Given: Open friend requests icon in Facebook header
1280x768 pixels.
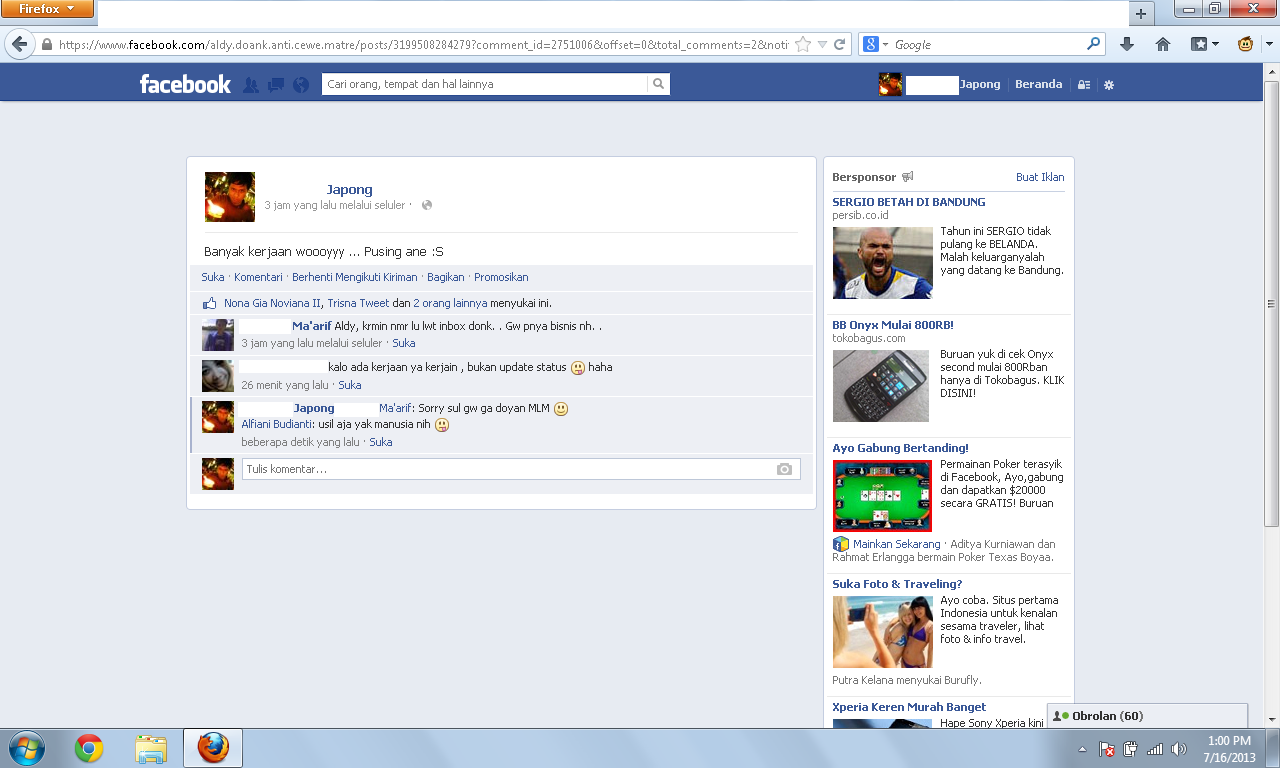Looking at the screenshot, I should click(251, 85).
